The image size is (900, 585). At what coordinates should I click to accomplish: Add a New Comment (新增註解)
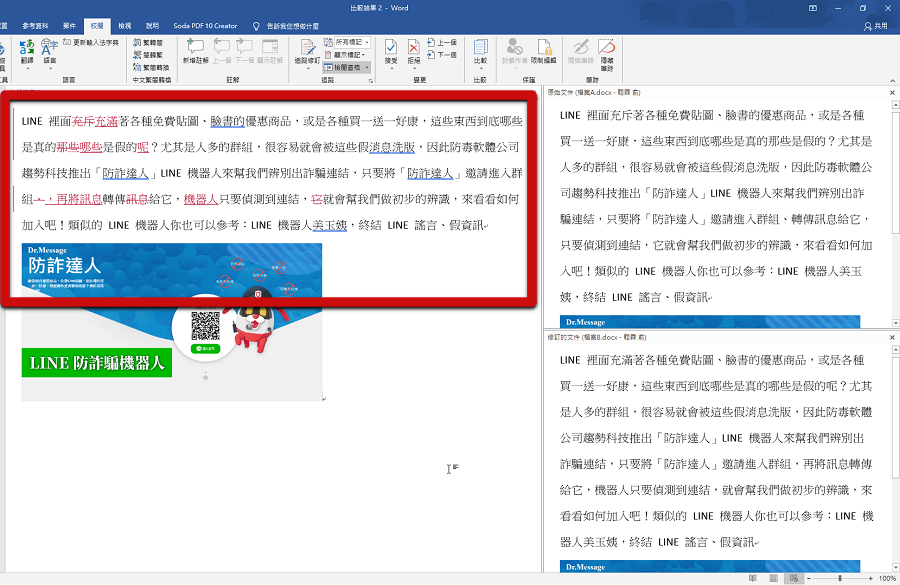(x=195, y=51)
